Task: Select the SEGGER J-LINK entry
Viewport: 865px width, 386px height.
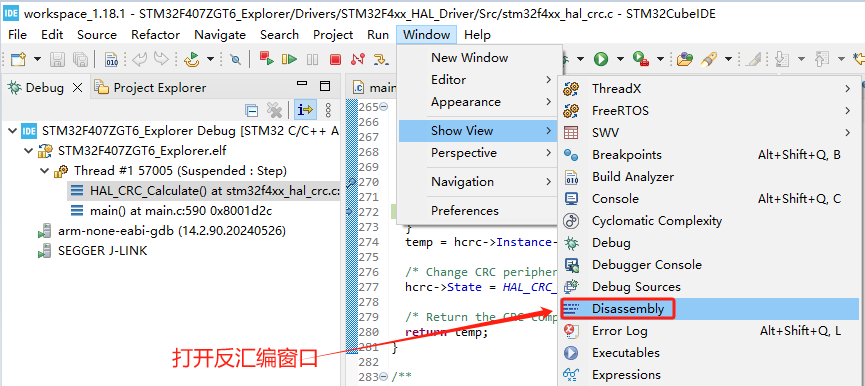Action: click(93, 251)
